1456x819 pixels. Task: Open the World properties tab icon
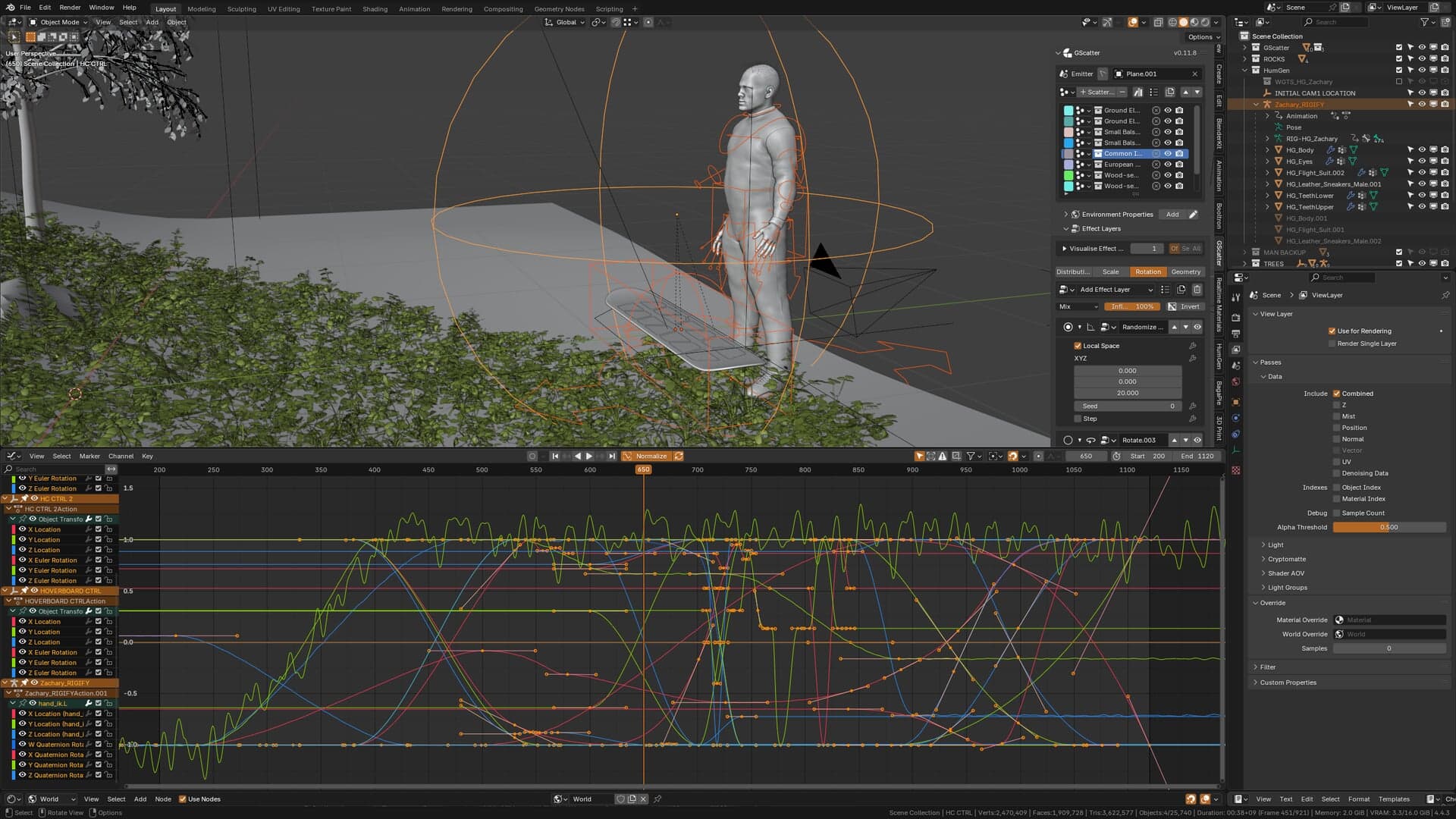point(1236,381)
